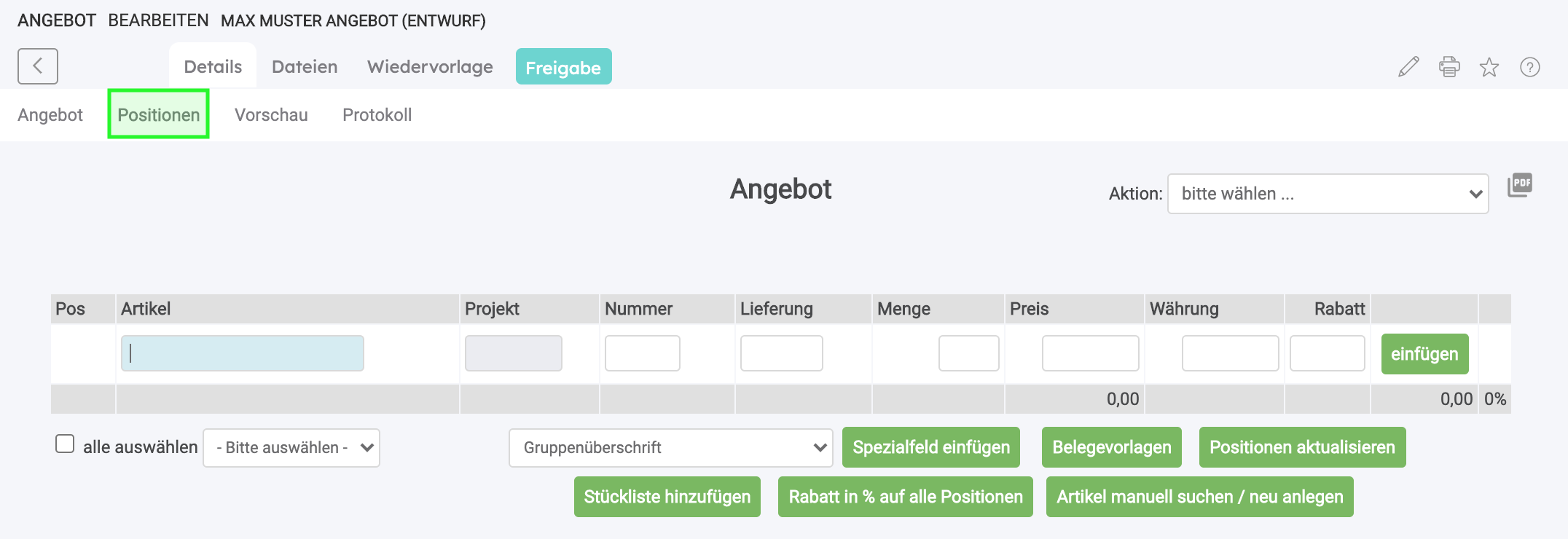Open the 'Aktion: bitte wählen' dropdown
1568x539 pixels.
pyautogui.click(x=1328, y=194)
